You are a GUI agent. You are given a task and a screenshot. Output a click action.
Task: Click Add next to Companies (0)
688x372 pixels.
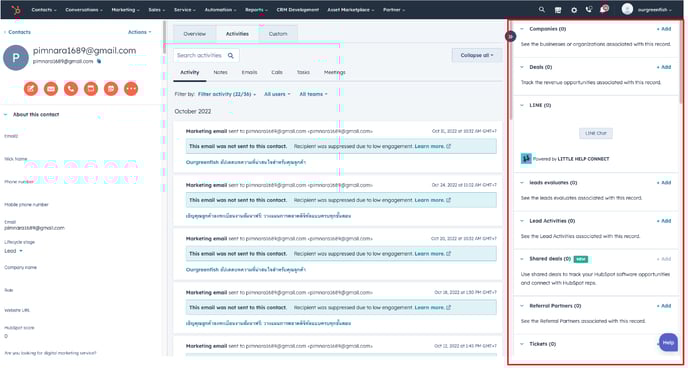click(664, 29)
